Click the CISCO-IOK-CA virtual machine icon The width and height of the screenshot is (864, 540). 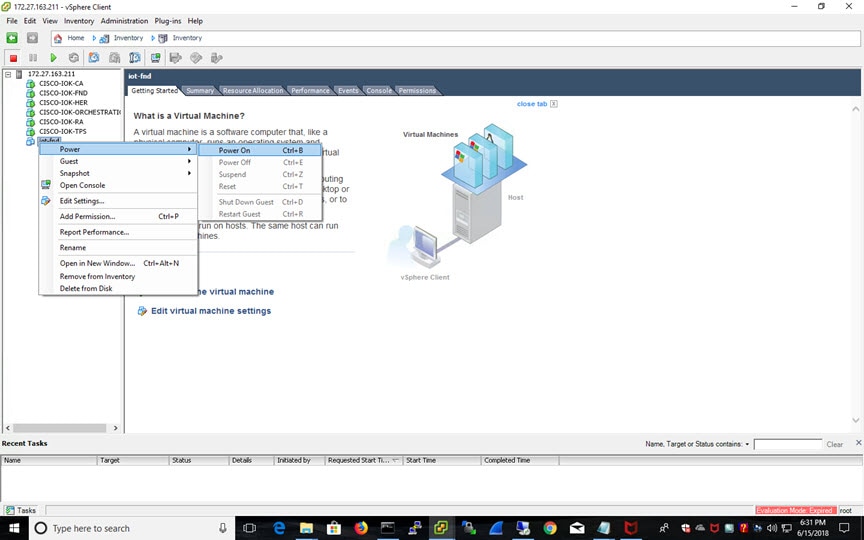tap(31, 84)
